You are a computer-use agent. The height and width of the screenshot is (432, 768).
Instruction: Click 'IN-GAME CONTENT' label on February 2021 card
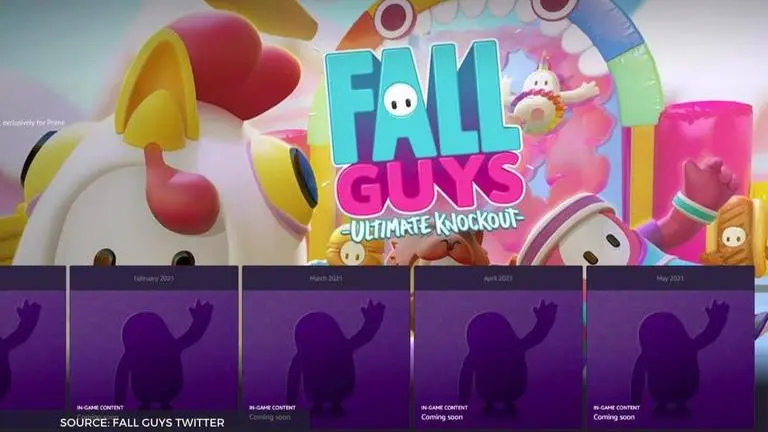tap(100, 408)
